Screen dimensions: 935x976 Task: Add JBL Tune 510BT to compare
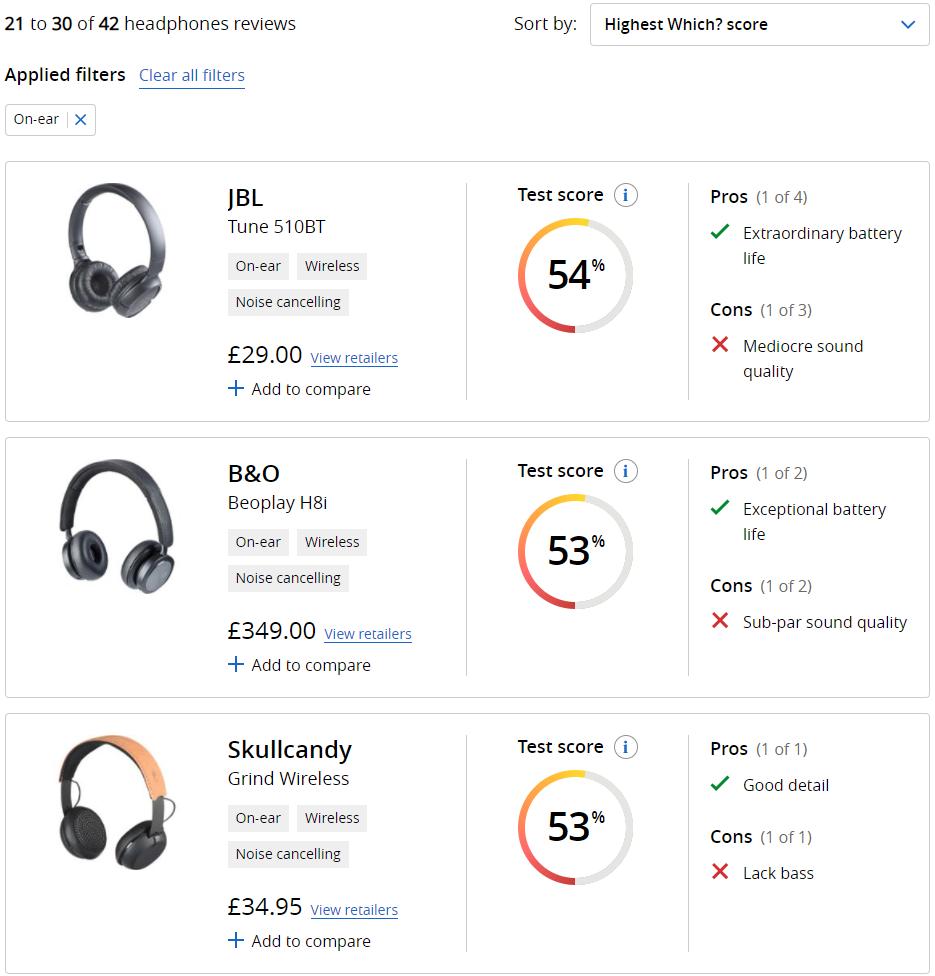(299, 389)
